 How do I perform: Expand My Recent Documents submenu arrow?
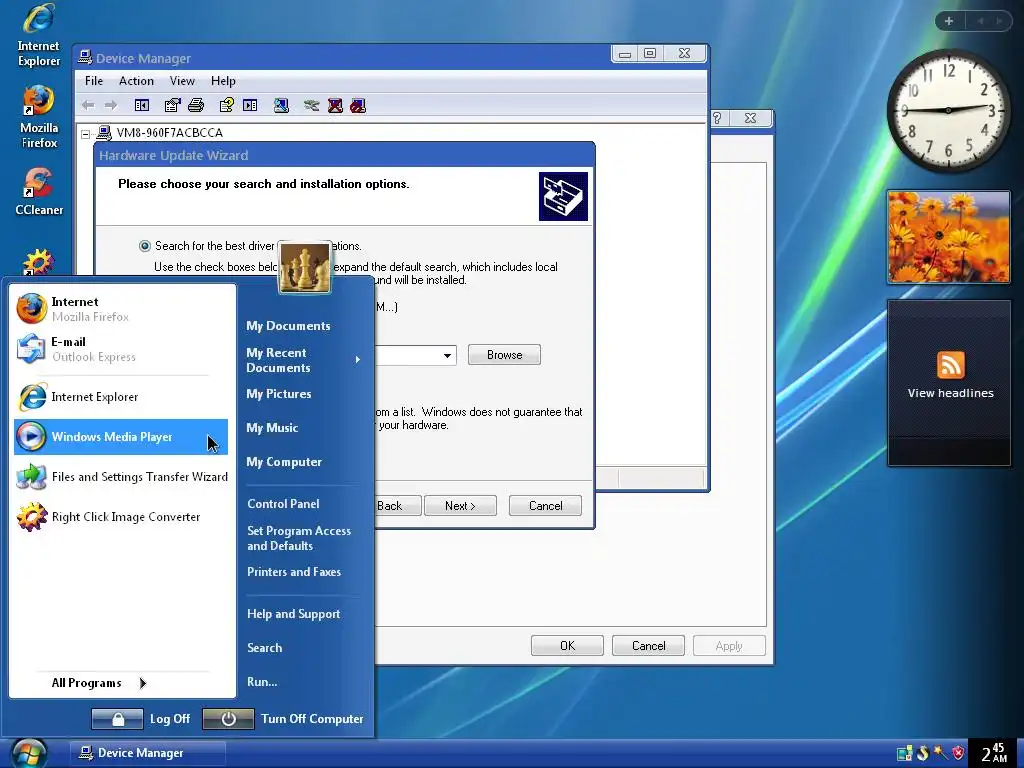pos(358,360)
